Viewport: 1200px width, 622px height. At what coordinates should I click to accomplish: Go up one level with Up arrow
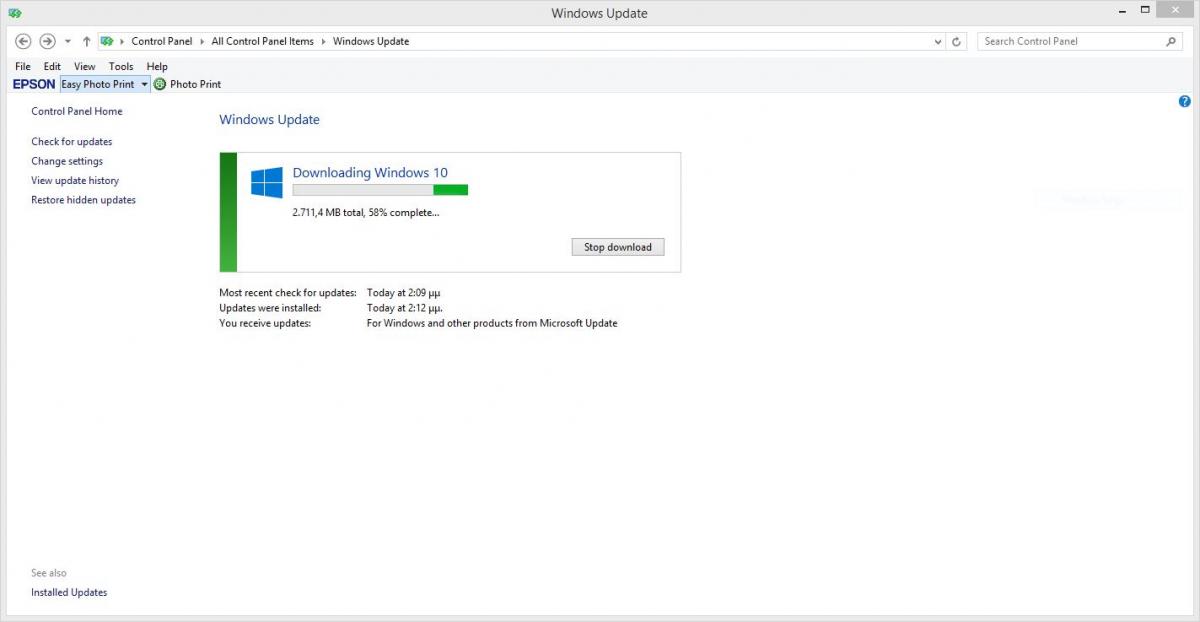pos(86,42)
